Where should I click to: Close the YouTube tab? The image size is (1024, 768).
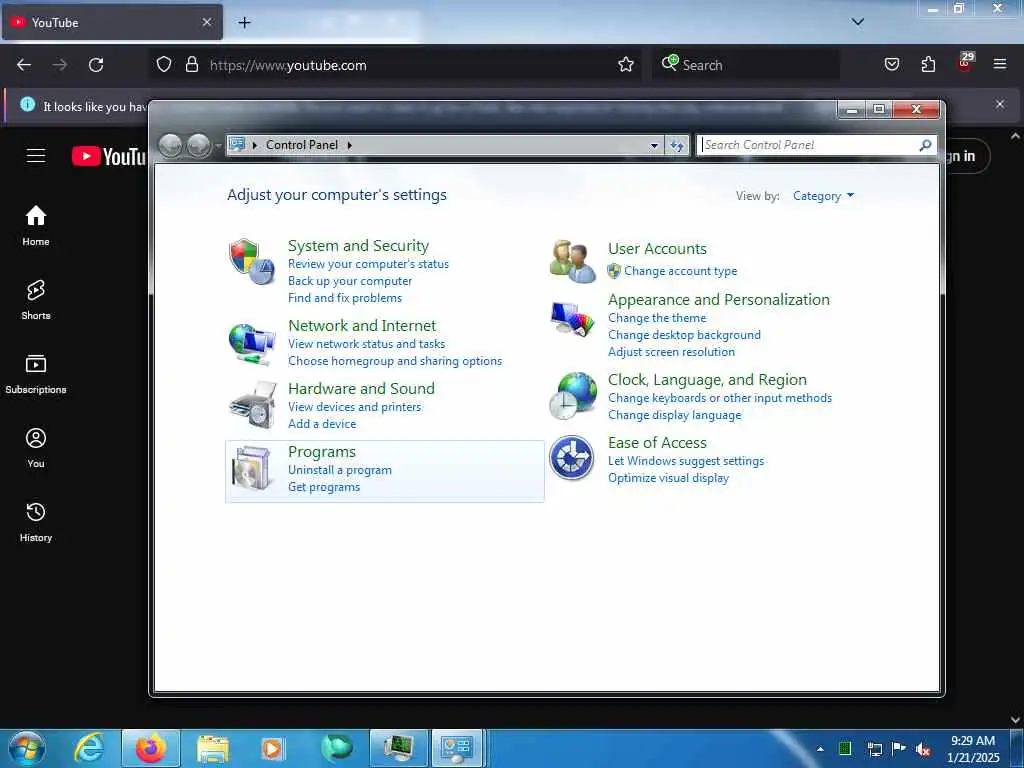tap(206, 22)
